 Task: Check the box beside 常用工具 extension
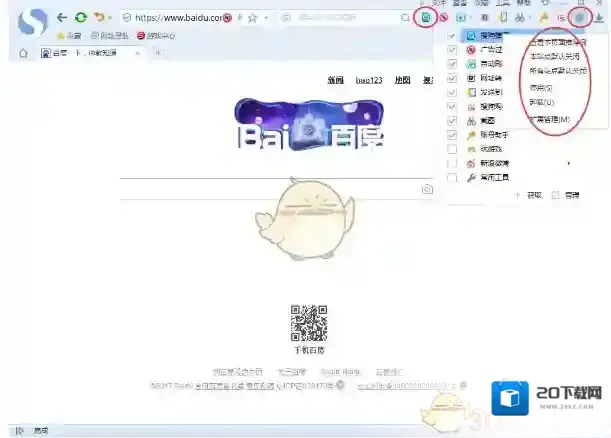point(452,178)
